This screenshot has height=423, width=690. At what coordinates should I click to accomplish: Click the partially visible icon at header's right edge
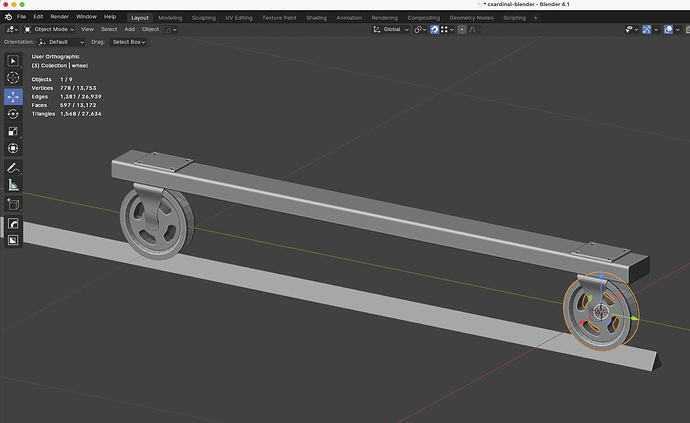(687, 29)
